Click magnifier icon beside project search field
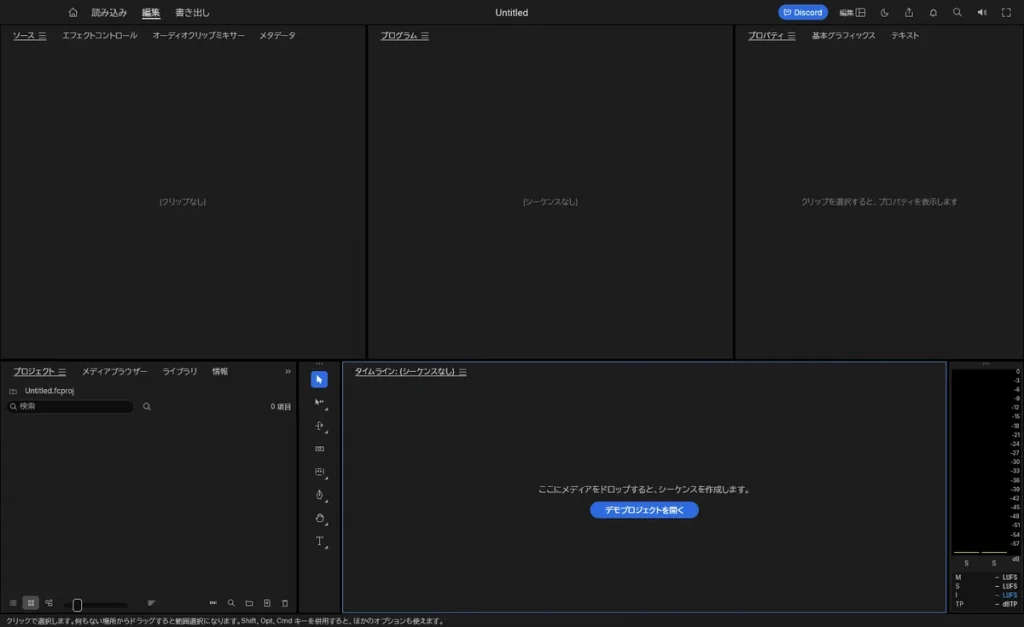The height and width of the screenshot is (627, 1024). [x=147, y=406]
